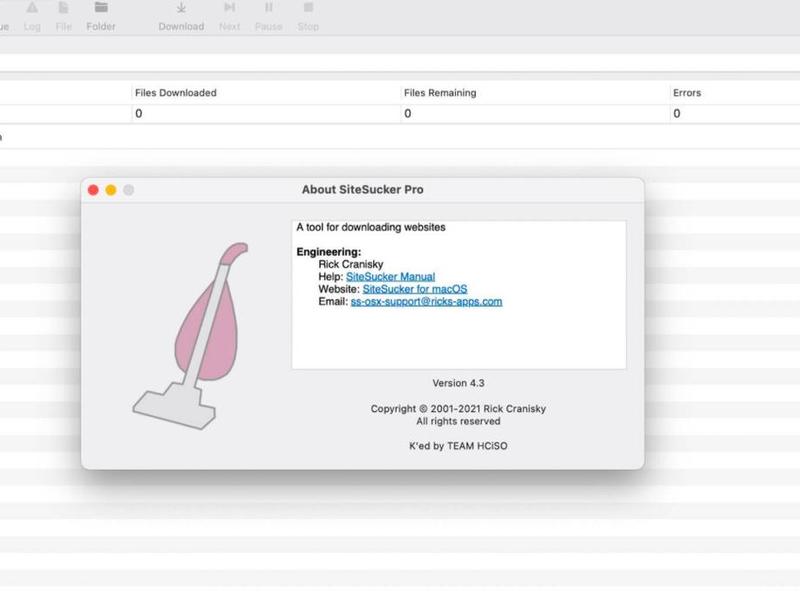Visit the SiteSucker for macOS link
800x600 pixels.
pos(415,289)
